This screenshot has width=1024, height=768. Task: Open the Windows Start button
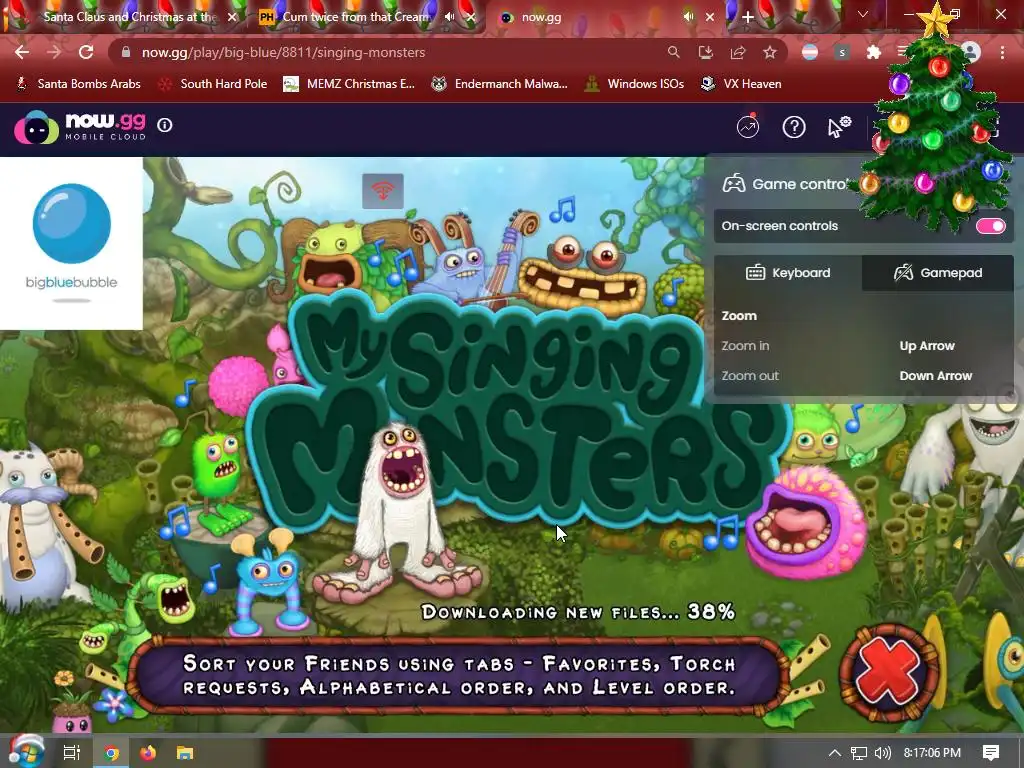point(26,752)
